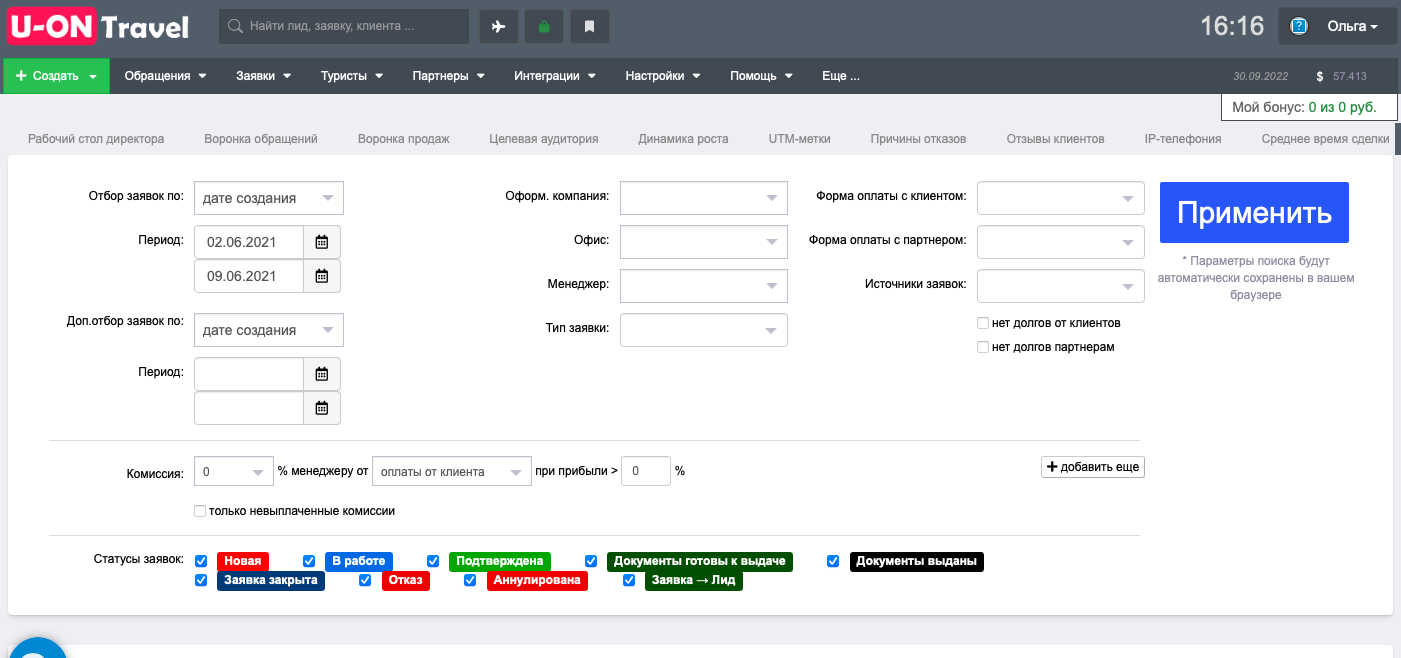Open calendar for second empty additional period field
The image size is (1401, 658).
[322, 408]
